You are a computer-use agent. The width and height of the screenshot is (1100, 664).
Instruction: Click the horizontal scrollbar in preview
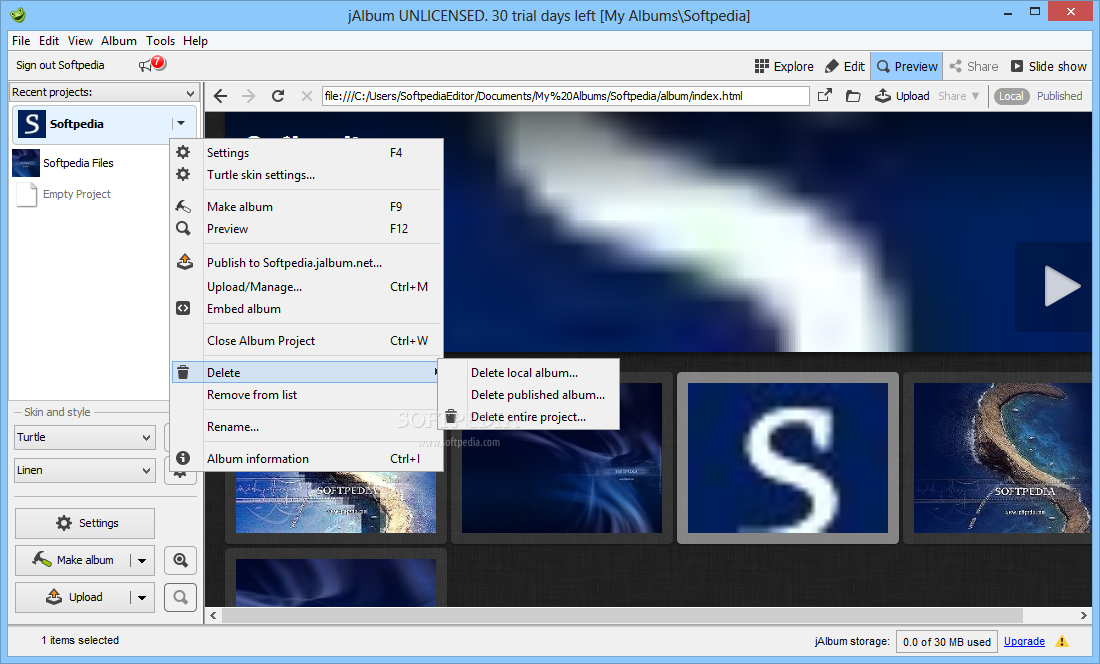622,616
